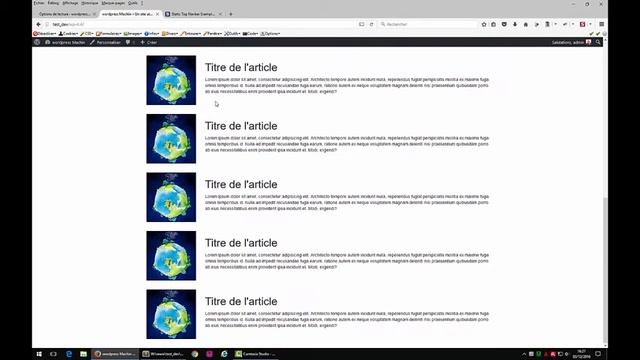Image resolution: width=640 pixels, height=360 pixels.
Task: Go to Firefox home page icon
Action: coord(526,24)
